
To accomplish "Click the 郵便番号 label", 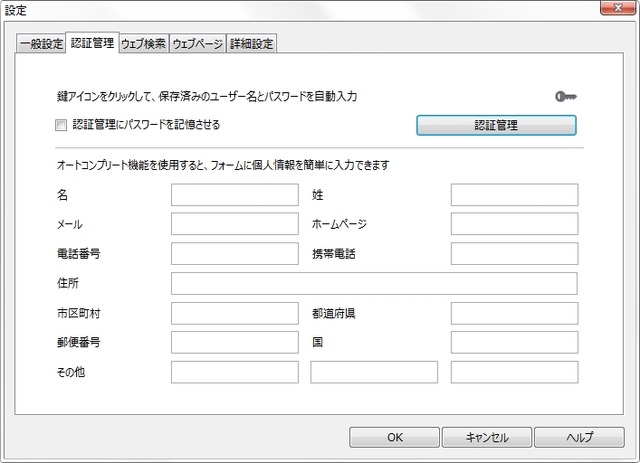I will click(x=78, y=342).
